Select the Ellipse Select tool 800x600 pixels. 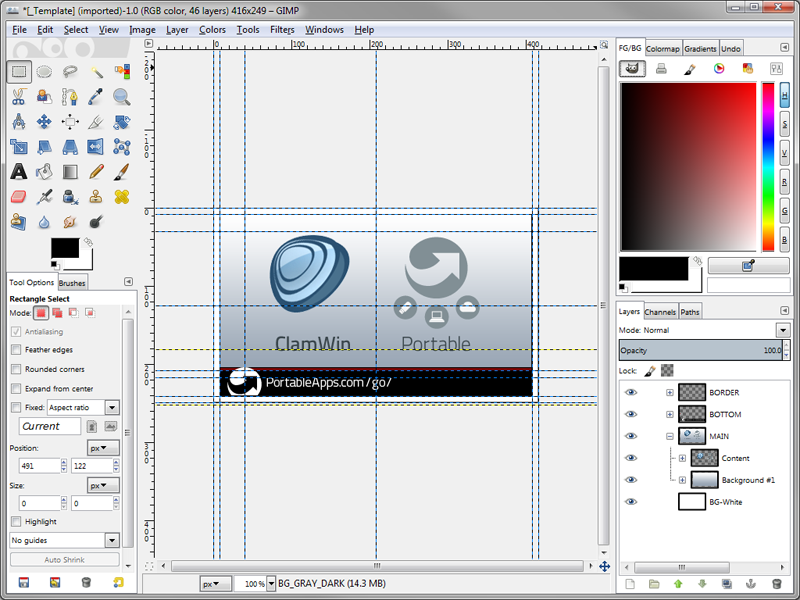click(44, 72)
